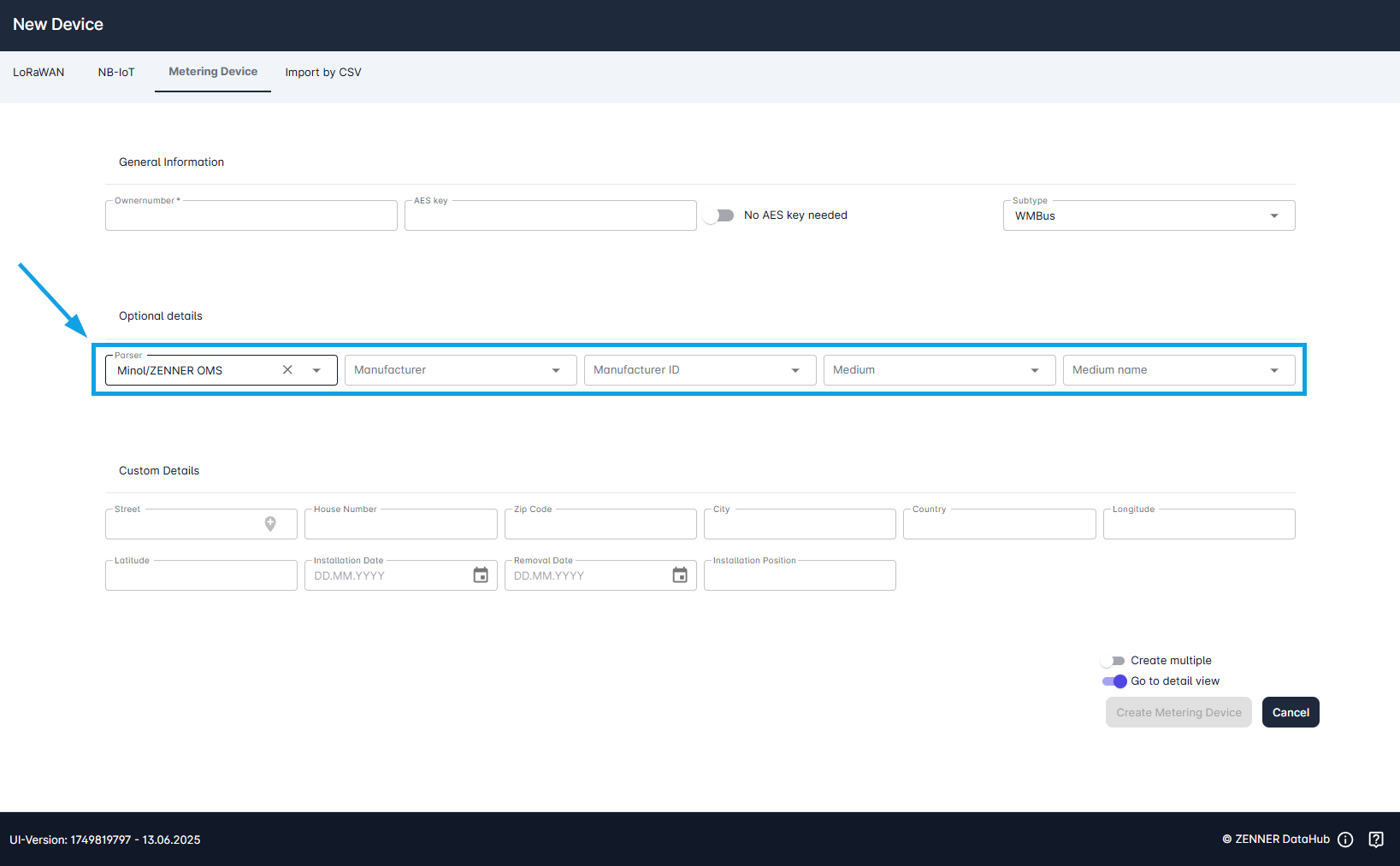Viewport: 1400px width, 866px height.
Task: Disable the Go to detail view toggle
Action: 1115,681
